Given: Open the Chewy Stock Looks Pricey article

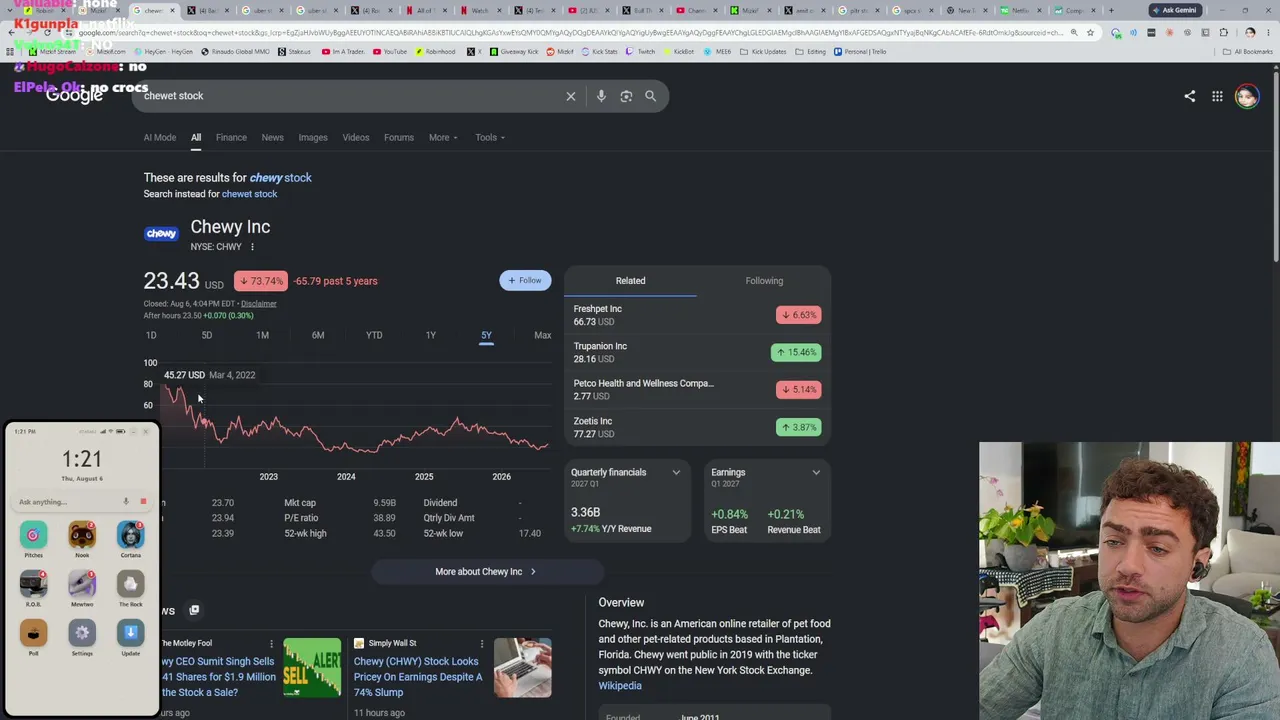Looking at the screenshot, I should (x=418, y=677).
